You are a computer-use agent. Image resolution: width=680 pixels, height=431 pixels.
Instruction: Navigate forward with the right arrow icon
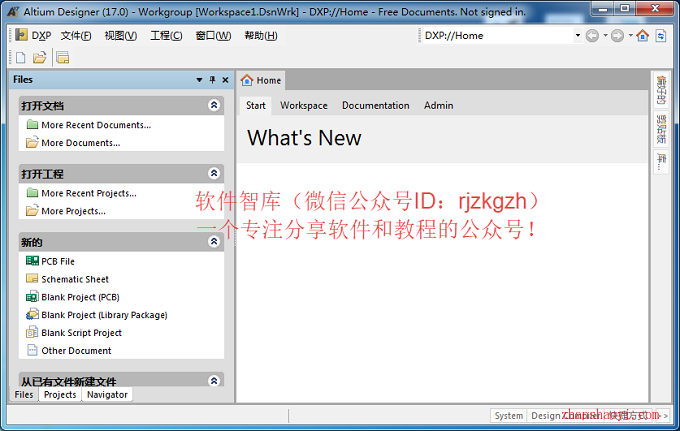click(x=617, y=36)
